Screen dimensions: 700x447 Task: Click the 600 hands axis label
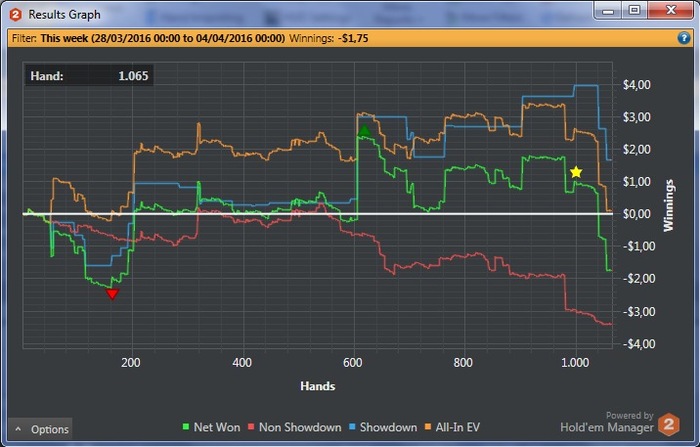(x=353, y=363)
